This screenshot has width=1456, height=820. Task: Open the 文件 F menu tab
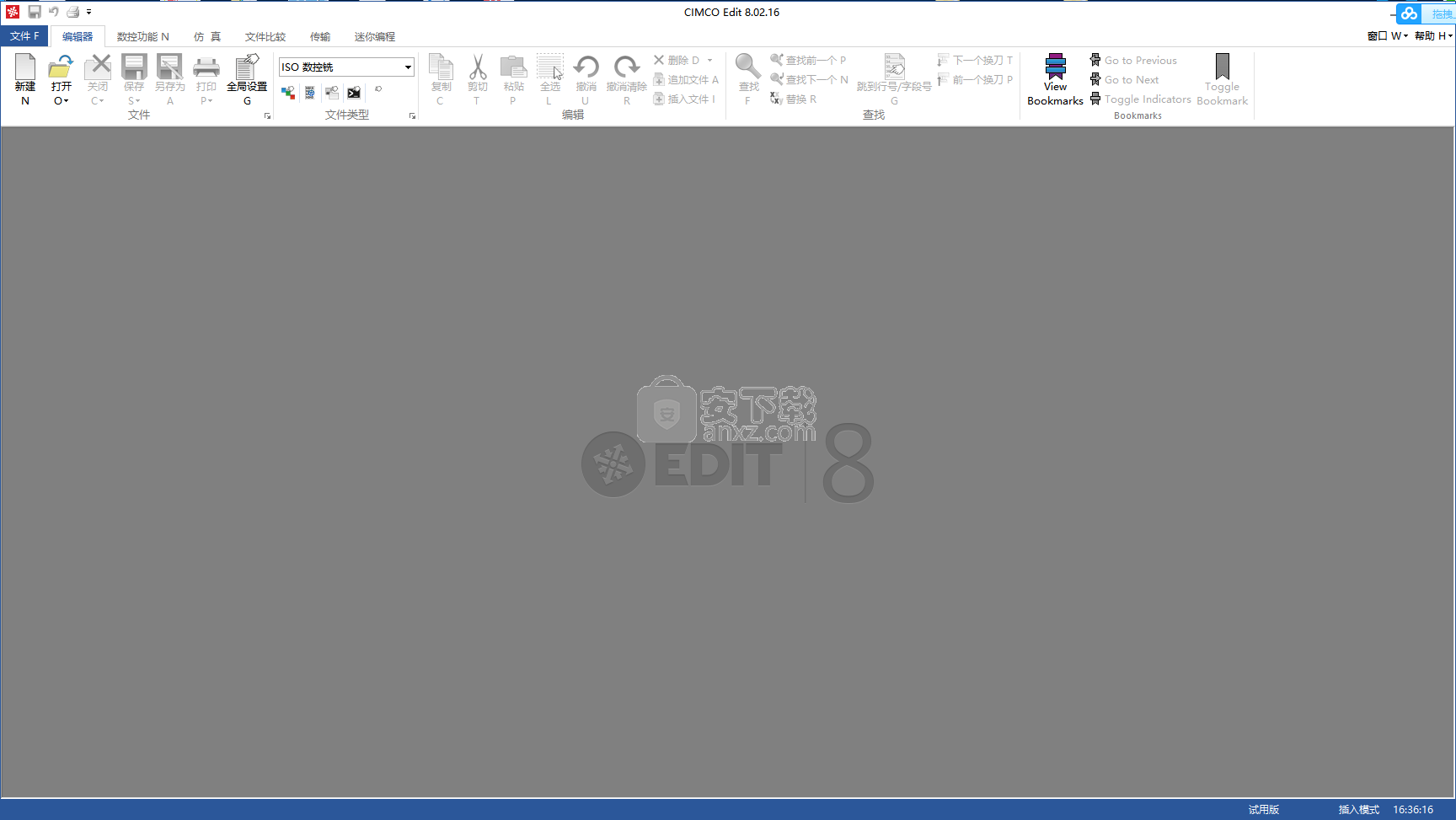(x=24, y=36)
